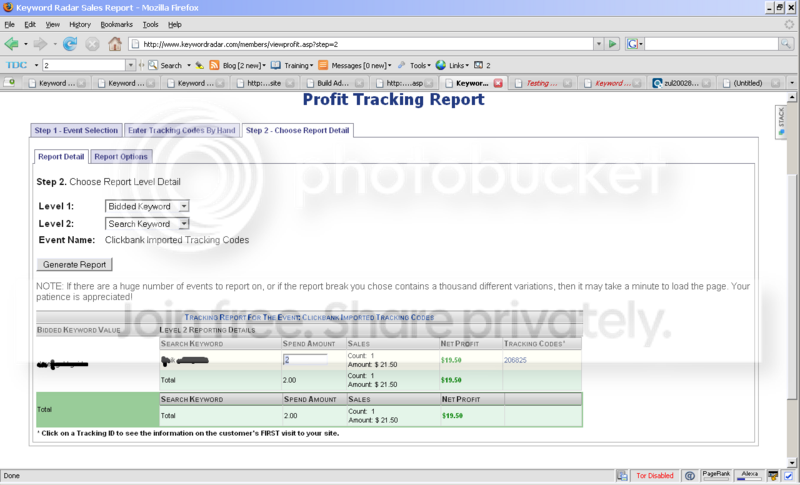Click the @ email icon in status bar
The width and height of the screenshot is (800, 485).
coord(690,476)
